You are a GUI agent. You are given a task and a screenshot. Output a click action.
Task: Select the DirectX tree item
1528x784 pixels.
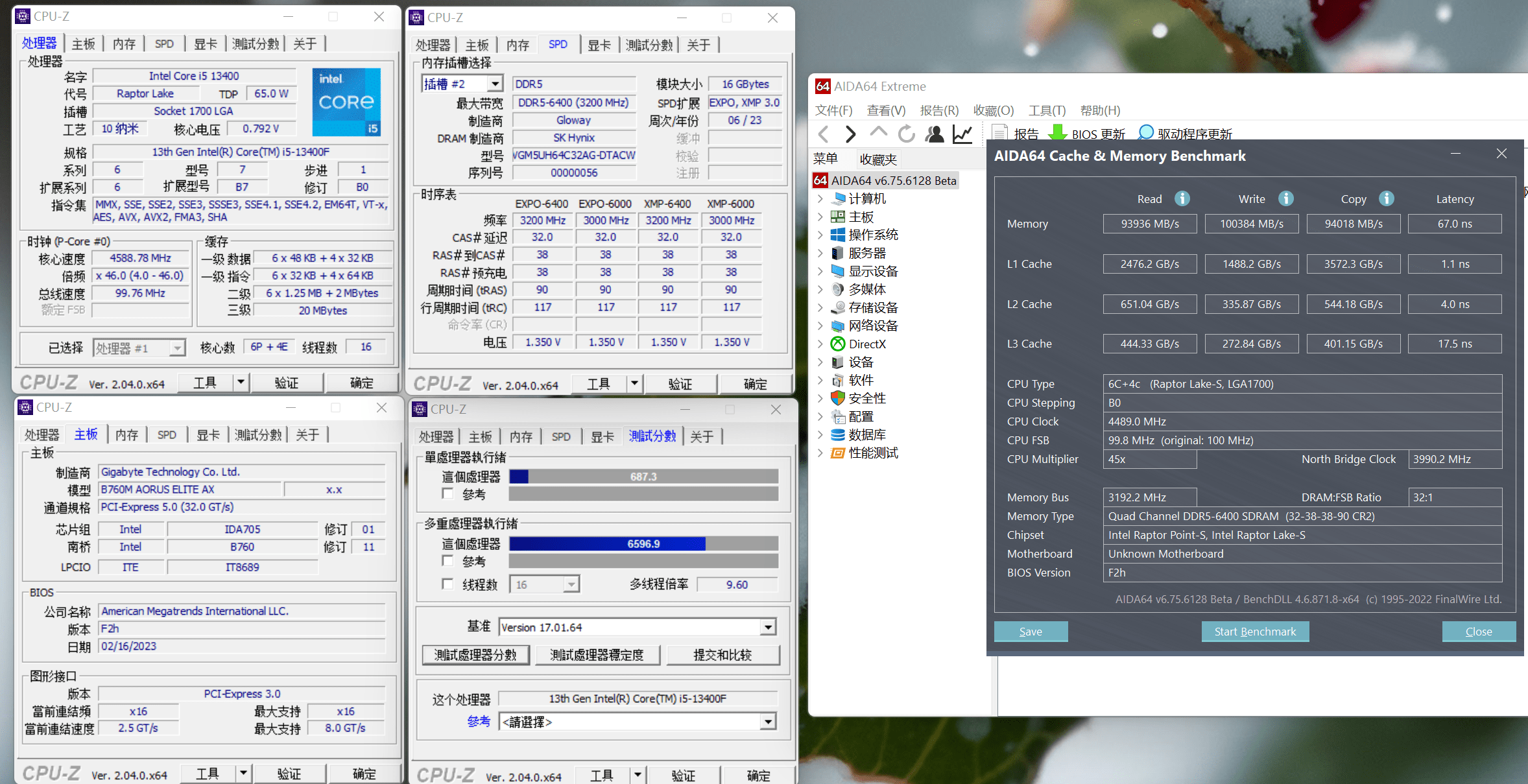(866, 344)
